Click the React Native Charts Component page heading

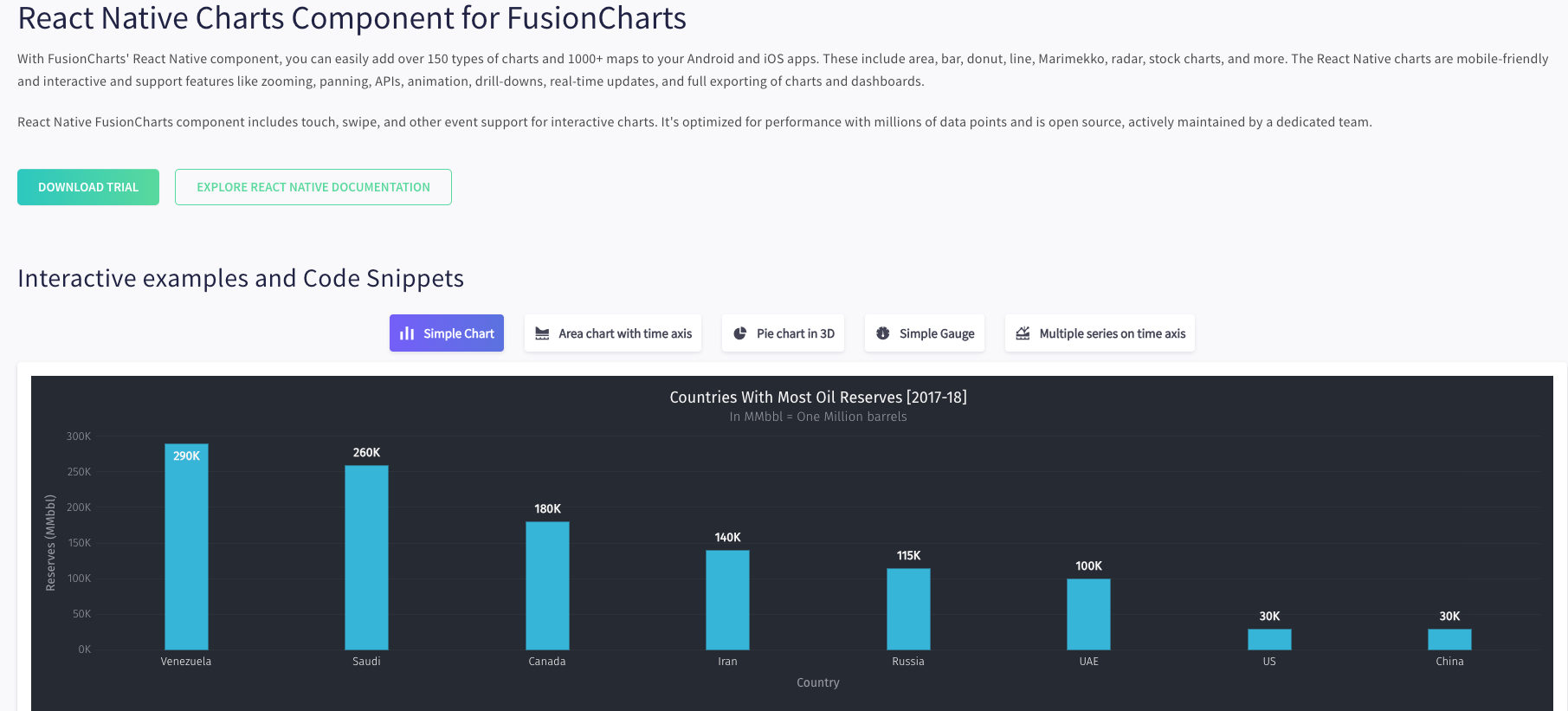352,18
